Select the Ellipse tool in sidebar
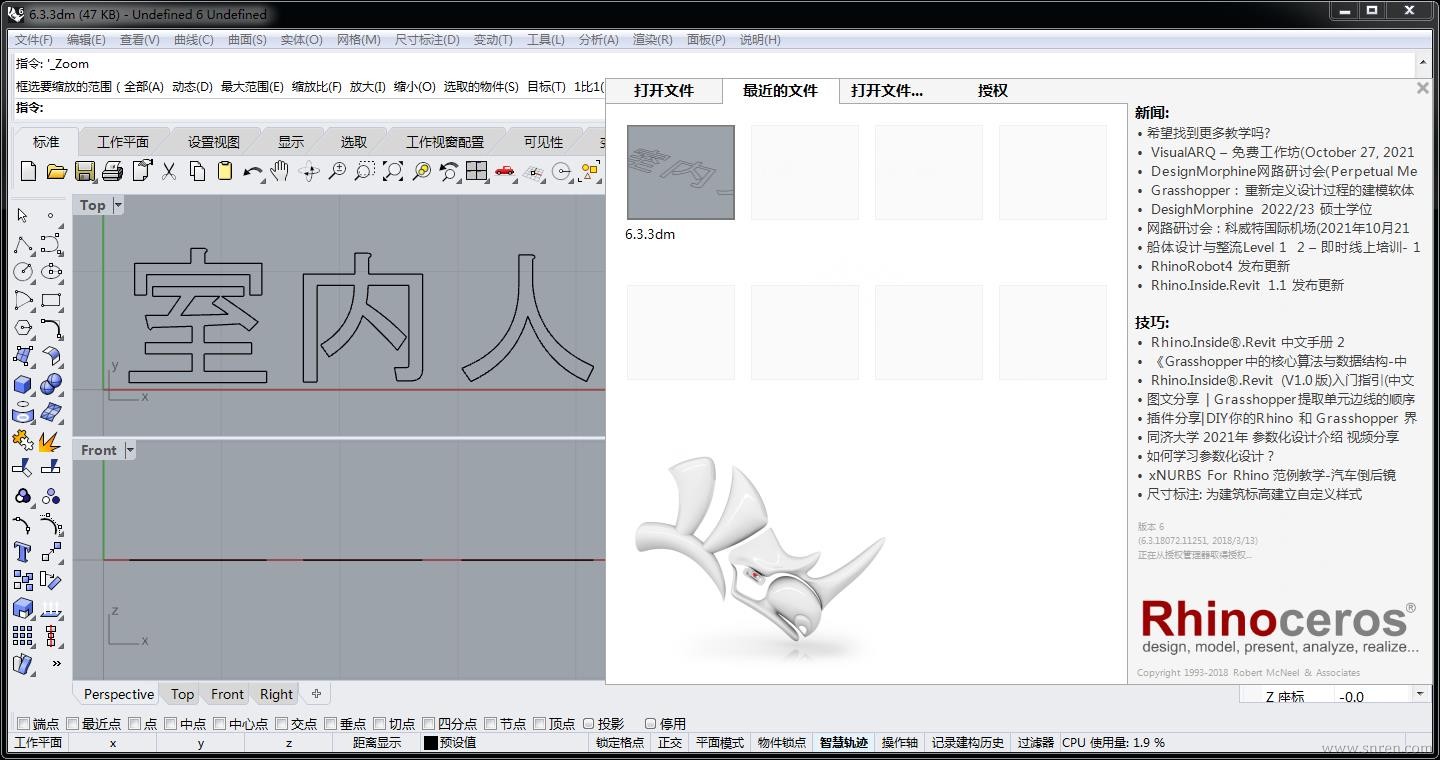 pos(51,272)
